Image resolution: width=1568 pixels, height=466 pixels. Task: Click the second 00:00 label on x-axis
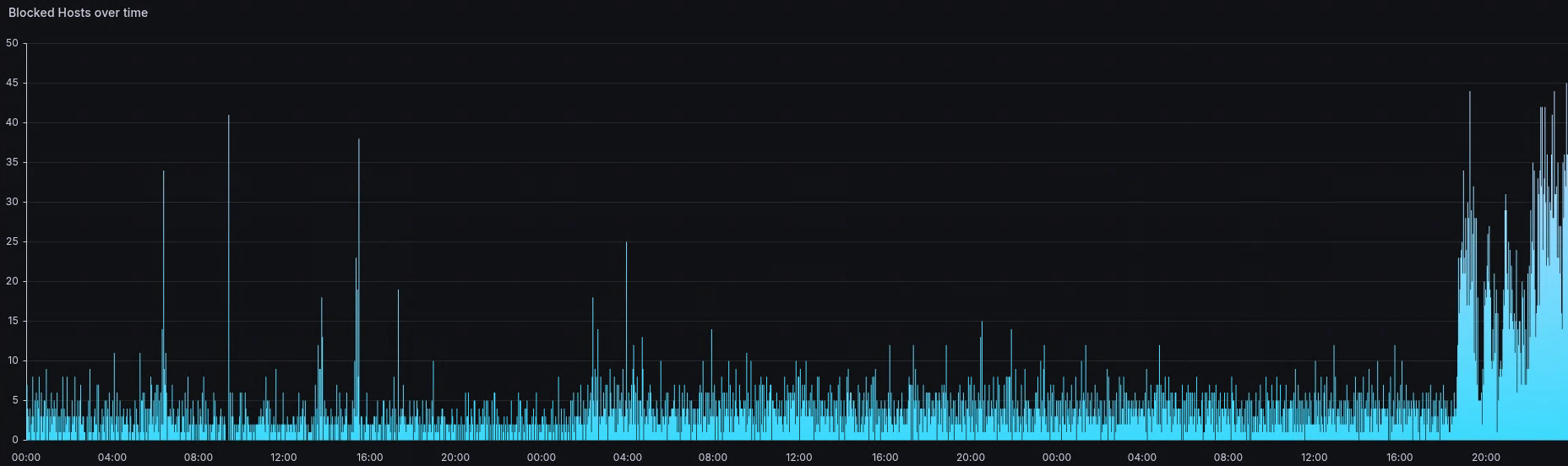click(542, 458)
